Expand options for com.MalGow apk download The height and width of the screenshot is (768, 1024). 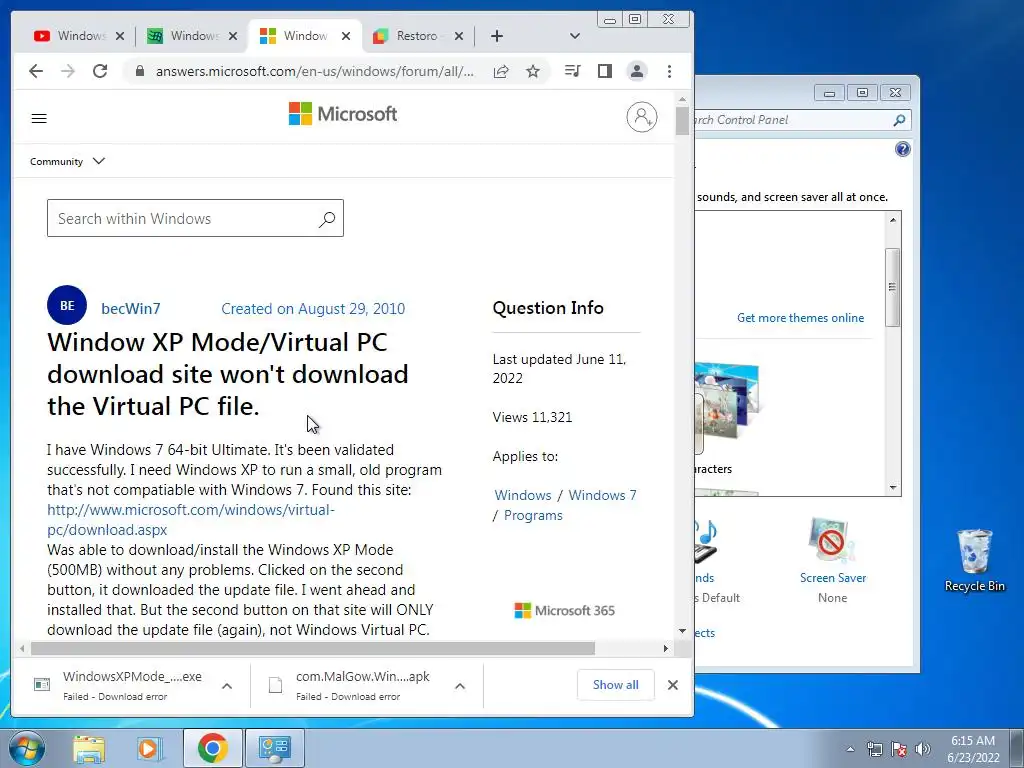click(460, 686)
